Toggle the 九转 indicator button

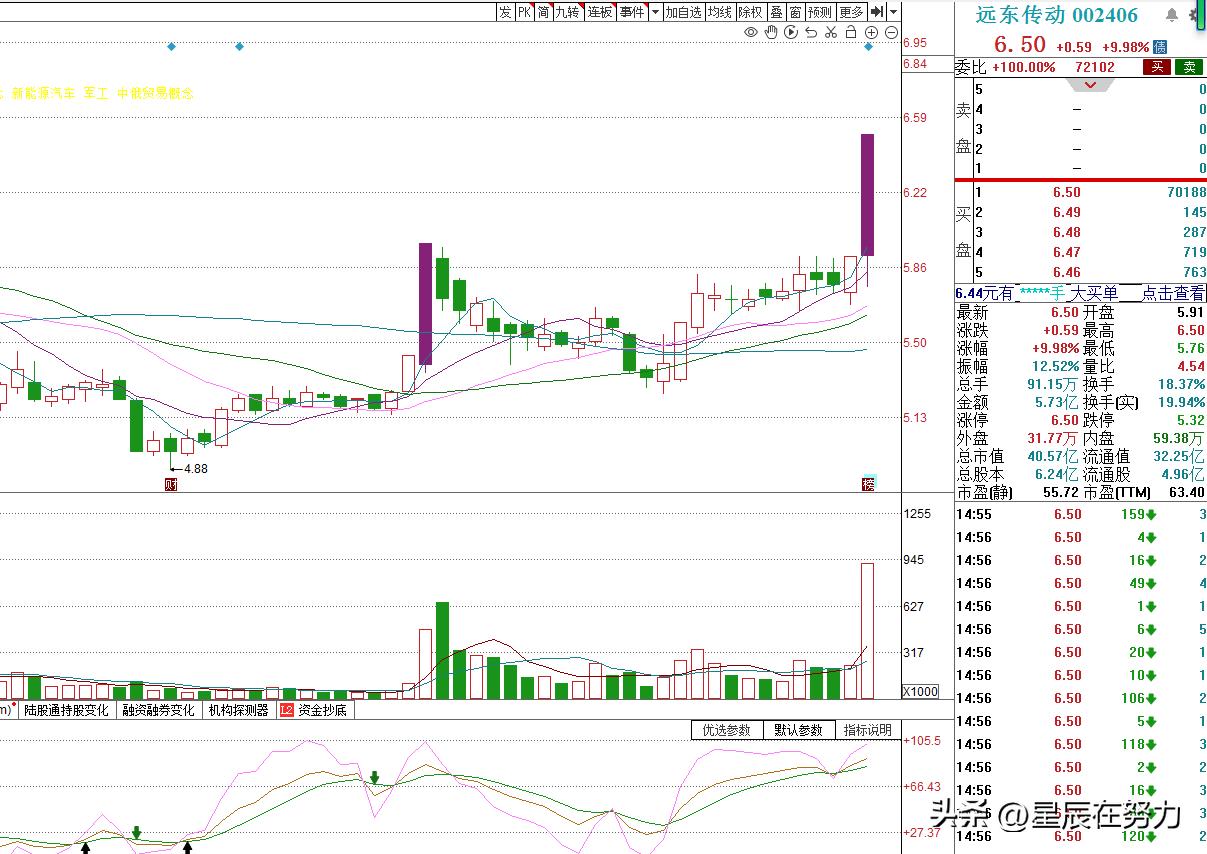568,12
